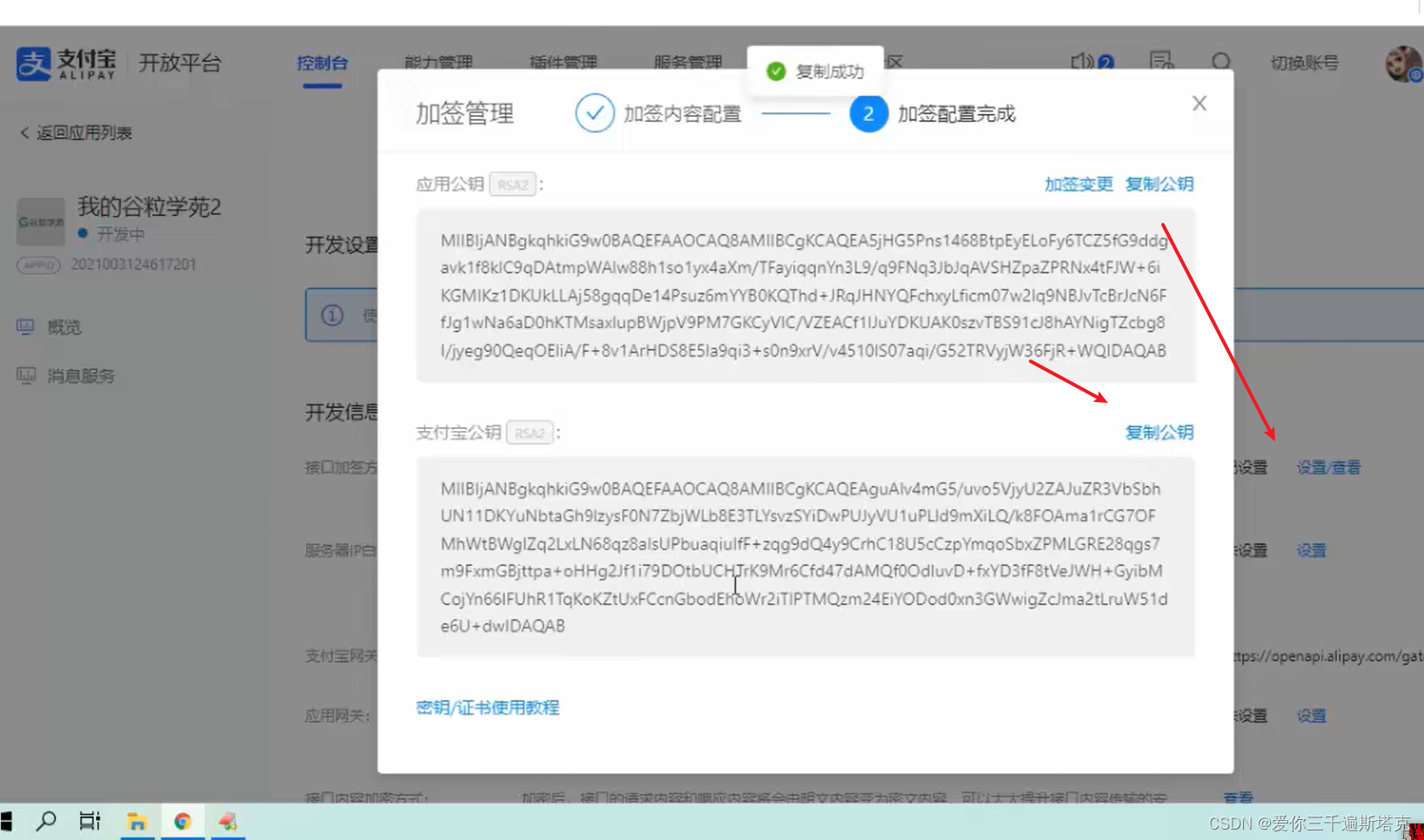Open the red app on taskbar
The image size is (1424, 840).
(x=228, y=822)
